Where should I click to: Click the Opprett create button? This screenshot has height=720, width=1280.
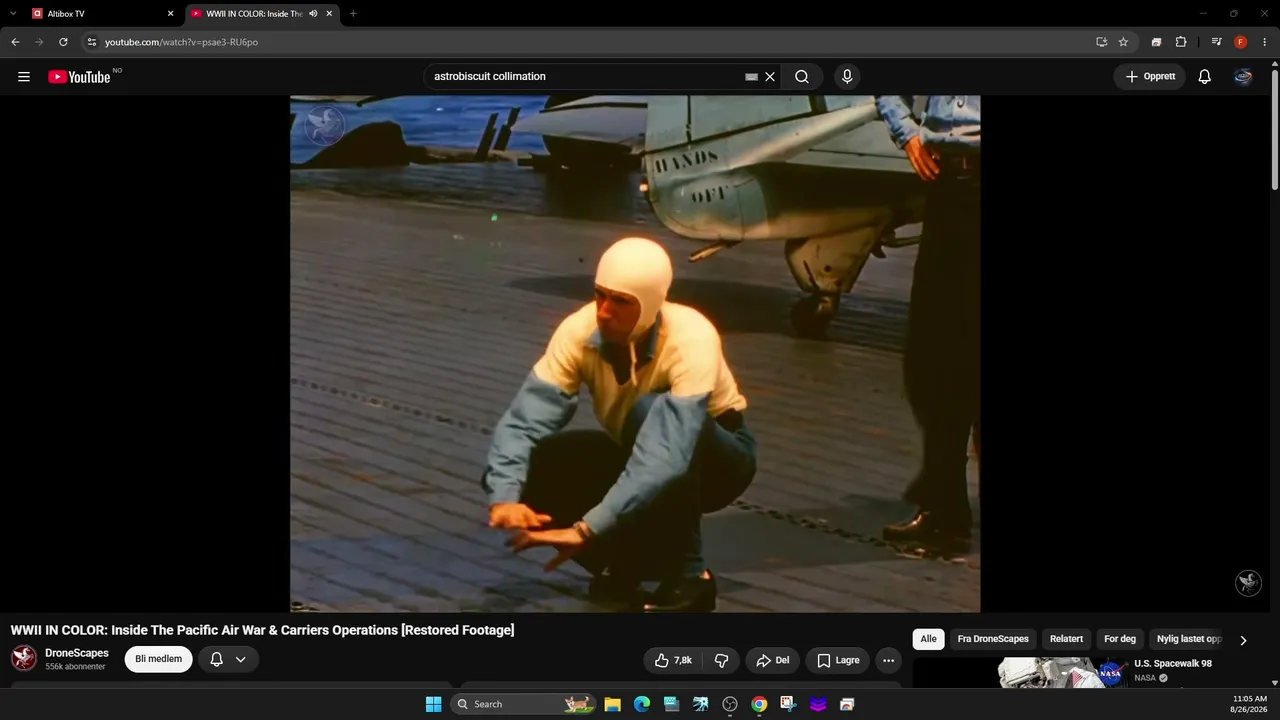[x=1150, y=77]
